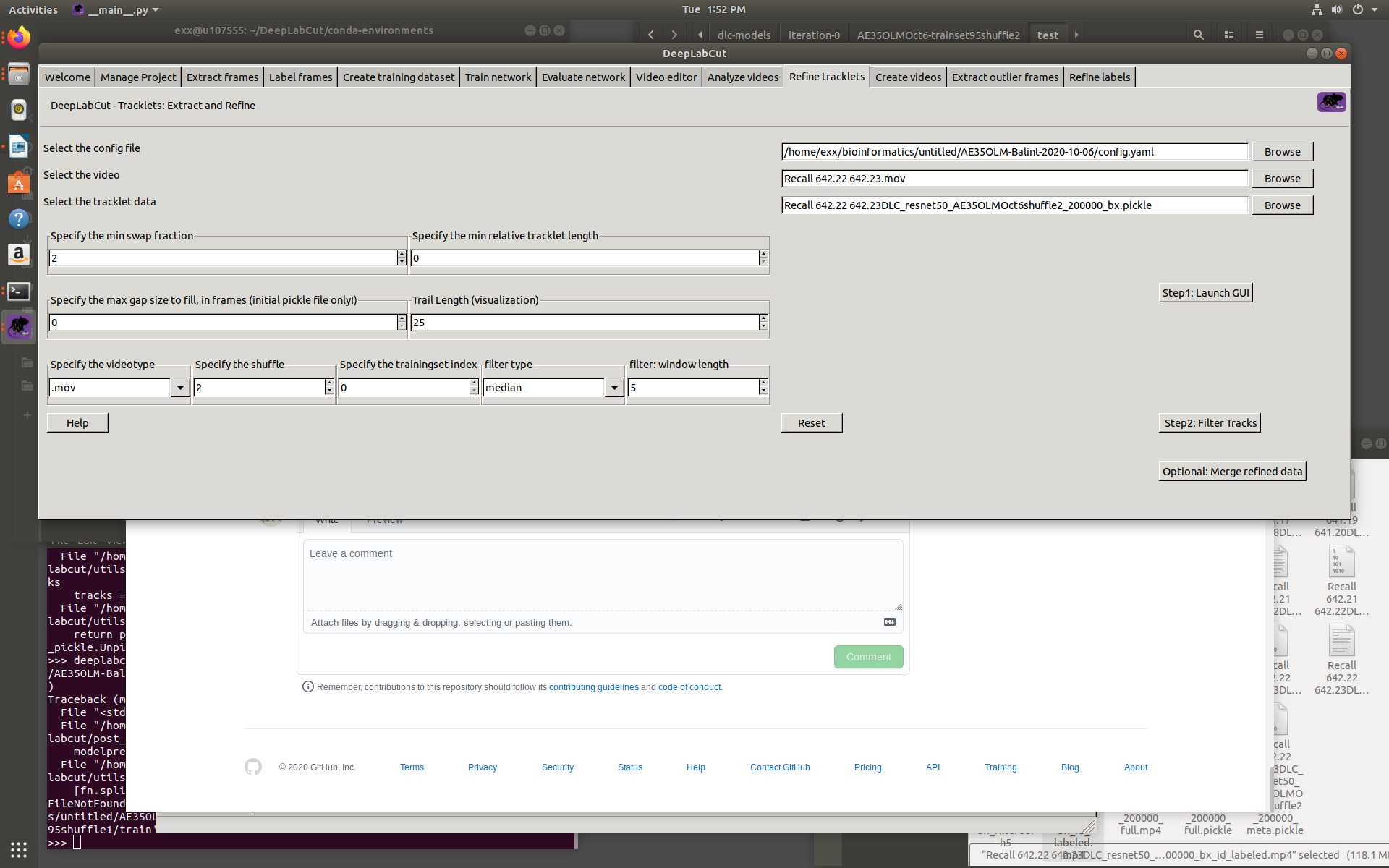Screen dimensions: 1389x868
Task: Open network status icon in top bar
Action: (x=1317, y=10)
